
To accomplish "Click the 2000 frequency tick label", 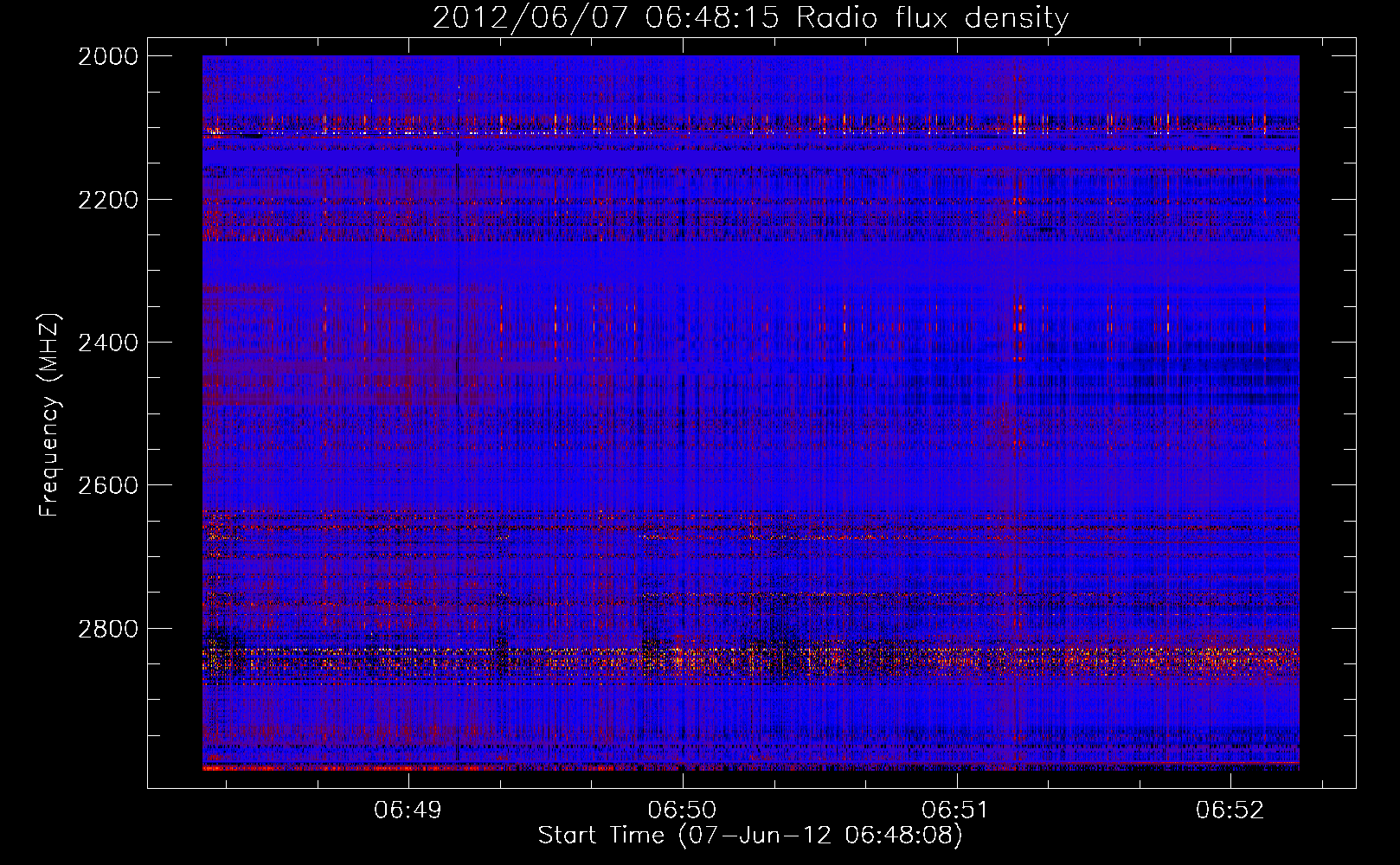I will coord(108,56).
